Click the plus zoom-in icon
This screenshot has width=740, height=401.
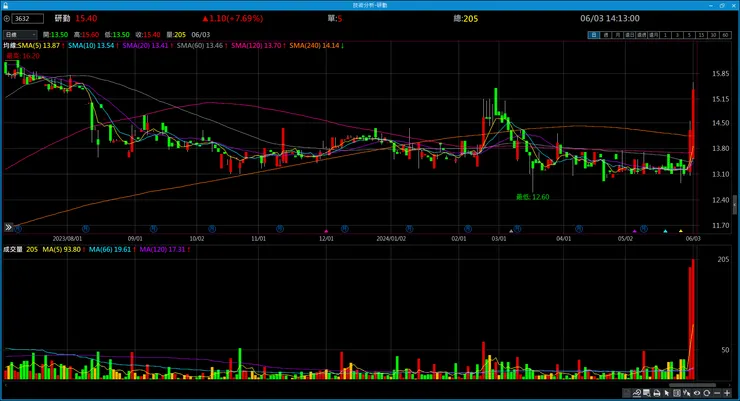[727, 393]
